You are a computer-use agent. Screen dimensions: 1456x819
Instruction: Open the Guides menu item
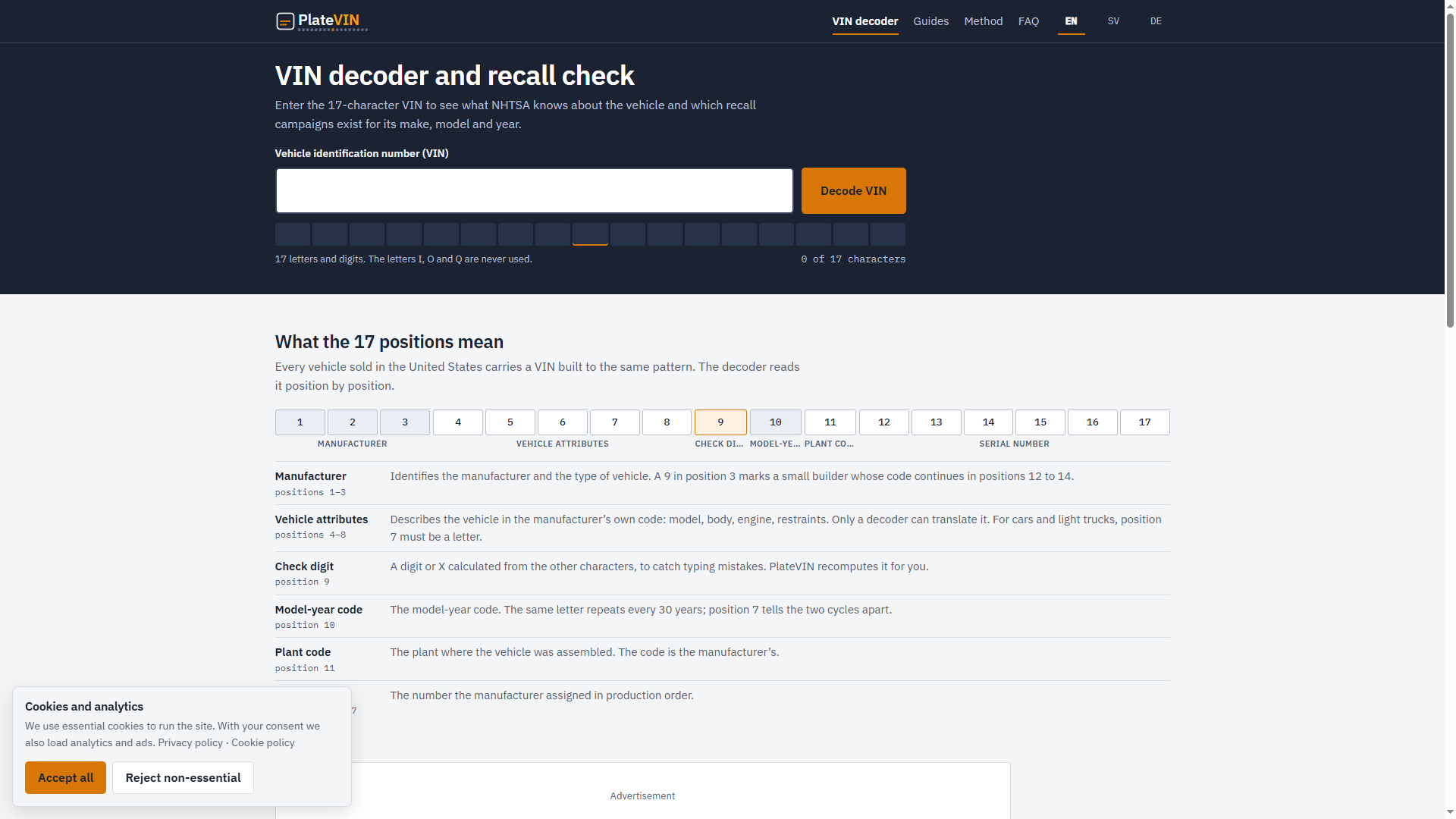tap(930, 21)
